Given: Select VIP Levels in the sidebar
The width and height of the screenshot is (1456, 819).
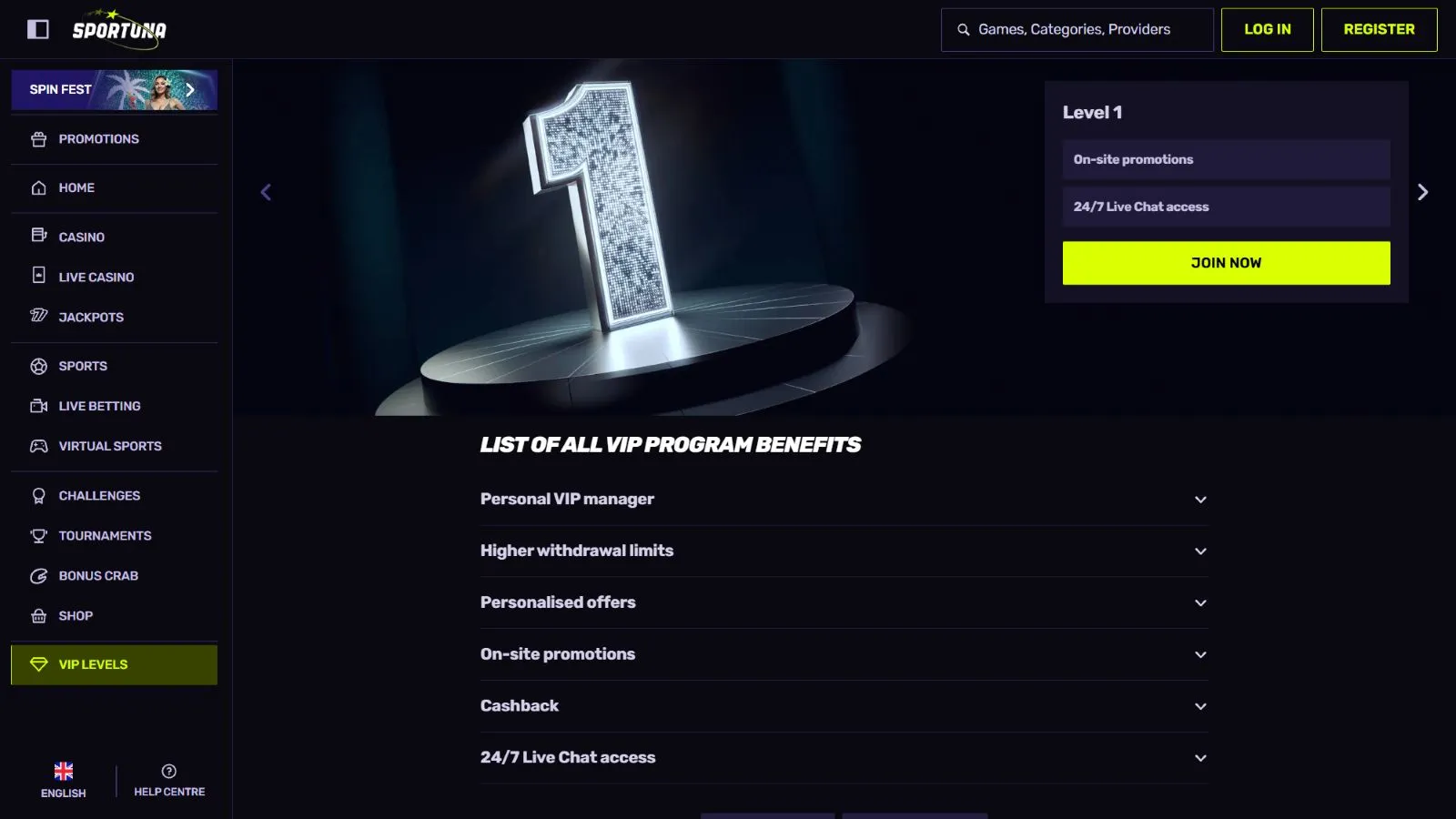Looking at the screenshot, I should coord(114,664).
